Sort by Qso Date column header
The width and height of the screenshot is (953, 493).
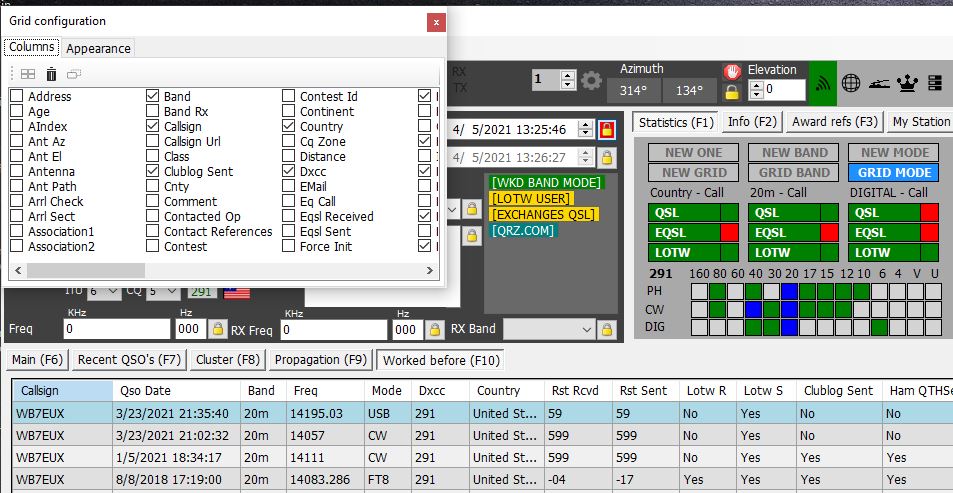click(176, 390)
